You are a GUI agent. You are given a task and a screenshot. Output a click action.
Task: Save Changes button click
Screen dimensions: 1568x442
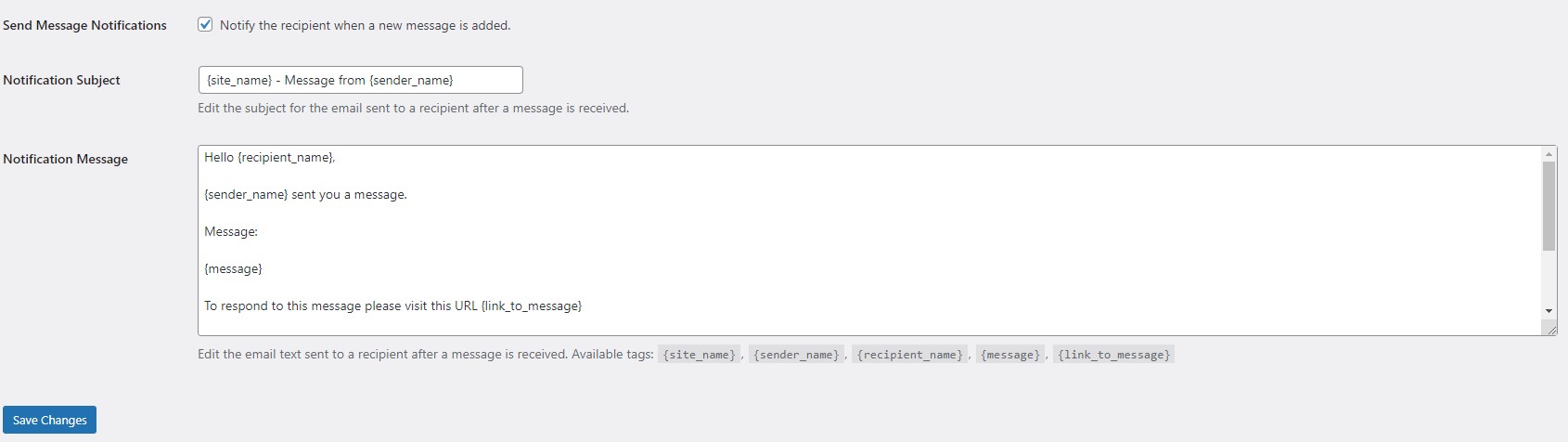click(x=49, y=420)
